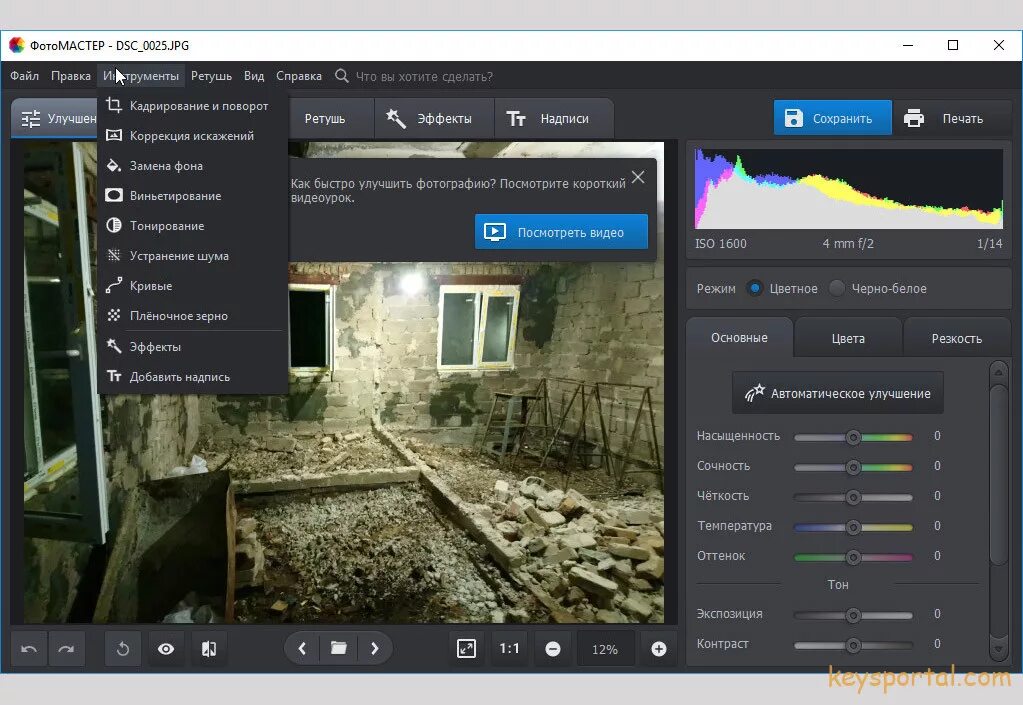
Task: Switch to the Улучшения tab
Action: coord(55,119)
